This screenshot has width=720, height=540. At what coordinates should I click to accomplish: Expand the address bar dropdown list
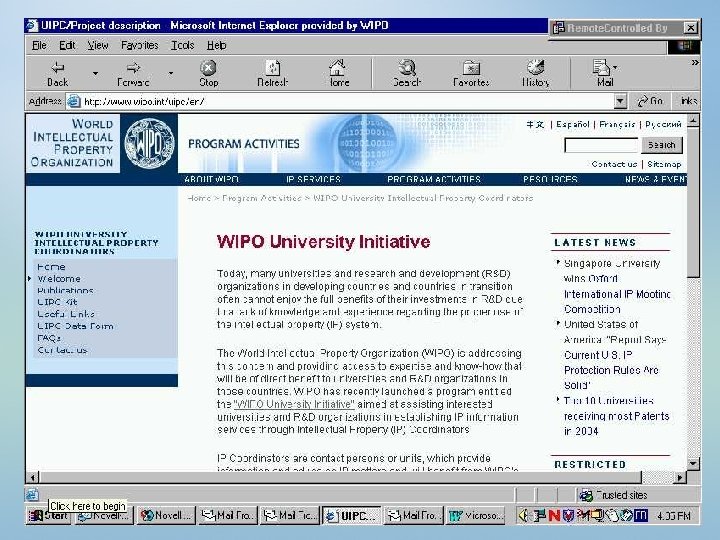pos(620,101)
